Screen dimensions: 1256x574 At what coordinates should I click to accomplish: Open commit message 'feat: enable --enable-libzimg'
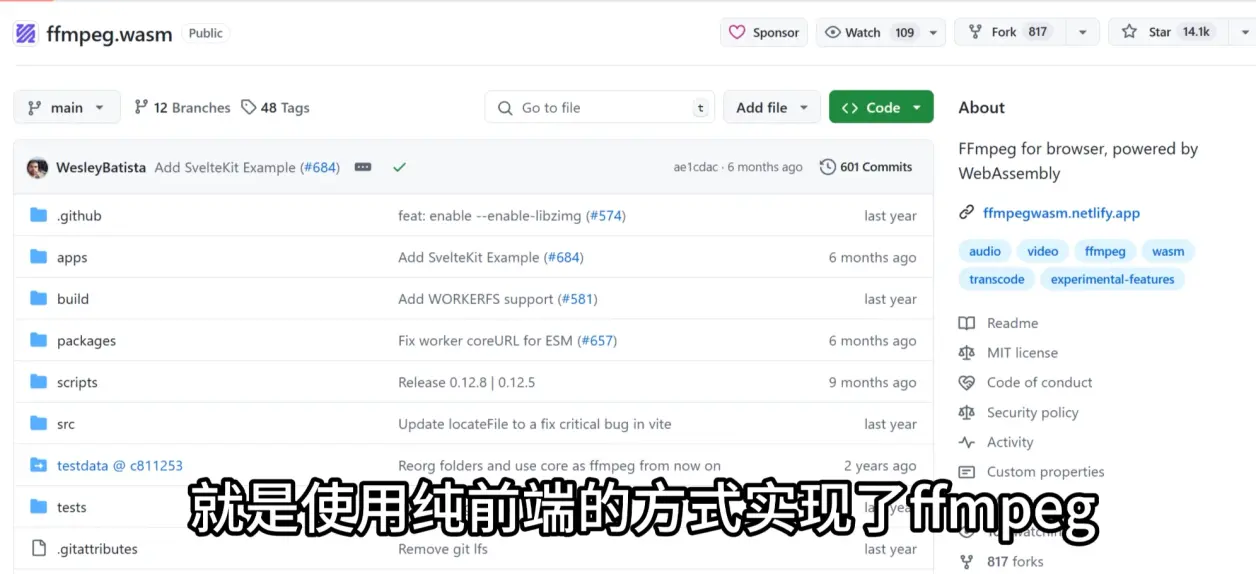(490, 215)
